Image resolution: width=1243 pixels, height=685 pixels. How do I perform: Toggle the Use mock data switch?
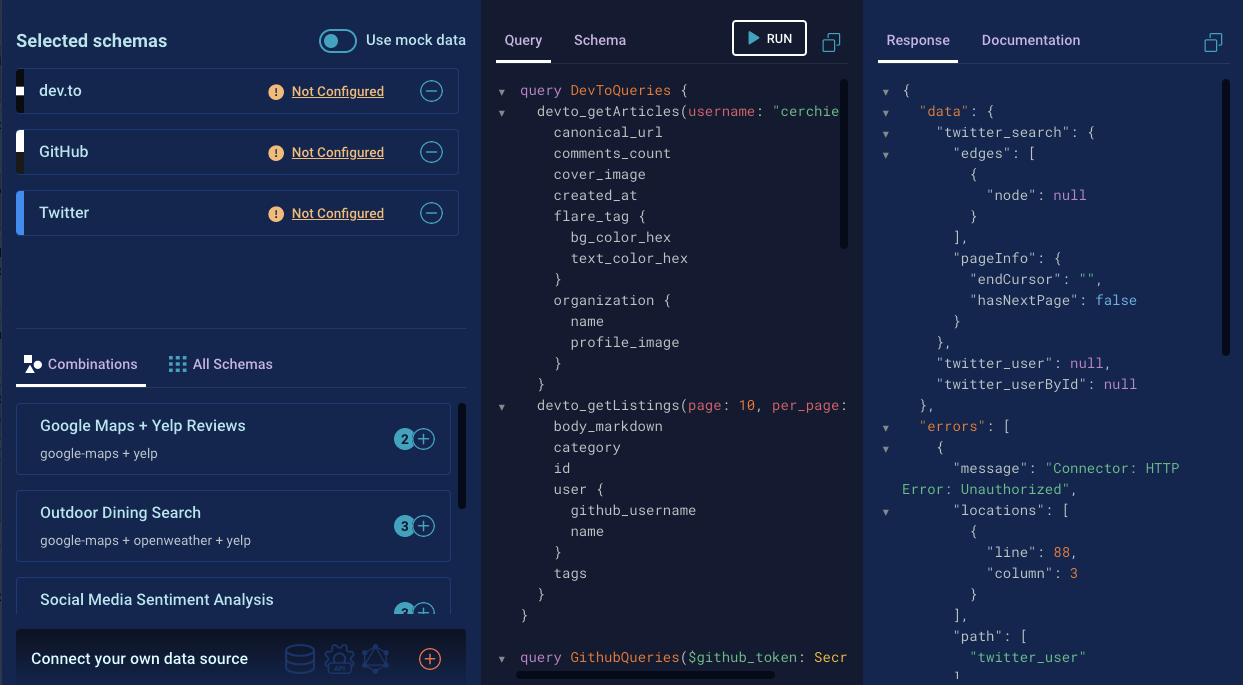[338, 40]
